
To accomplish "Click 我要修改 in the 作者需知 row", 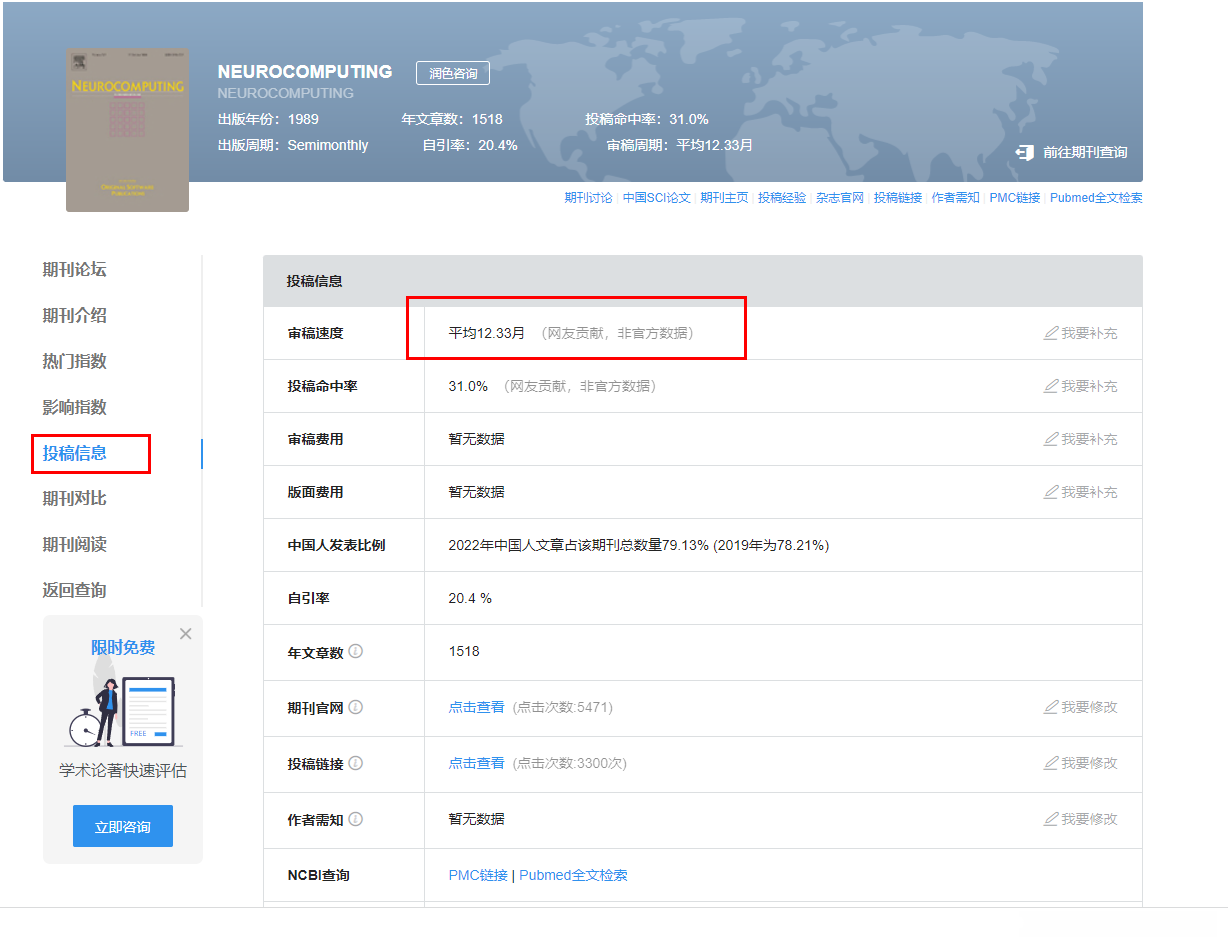I will click(x=1080, y=819).
